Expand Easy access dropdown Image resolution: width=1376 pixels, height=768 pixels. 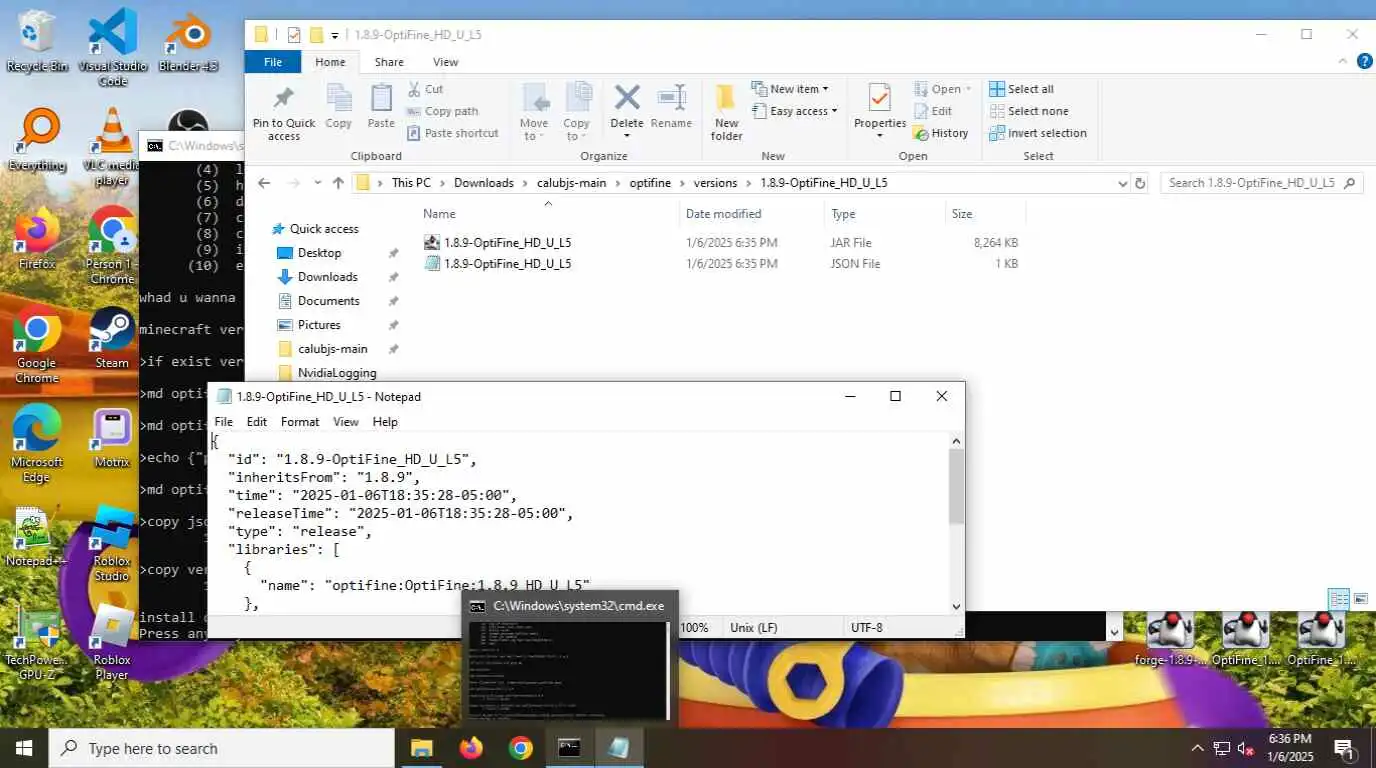point(794,111)
